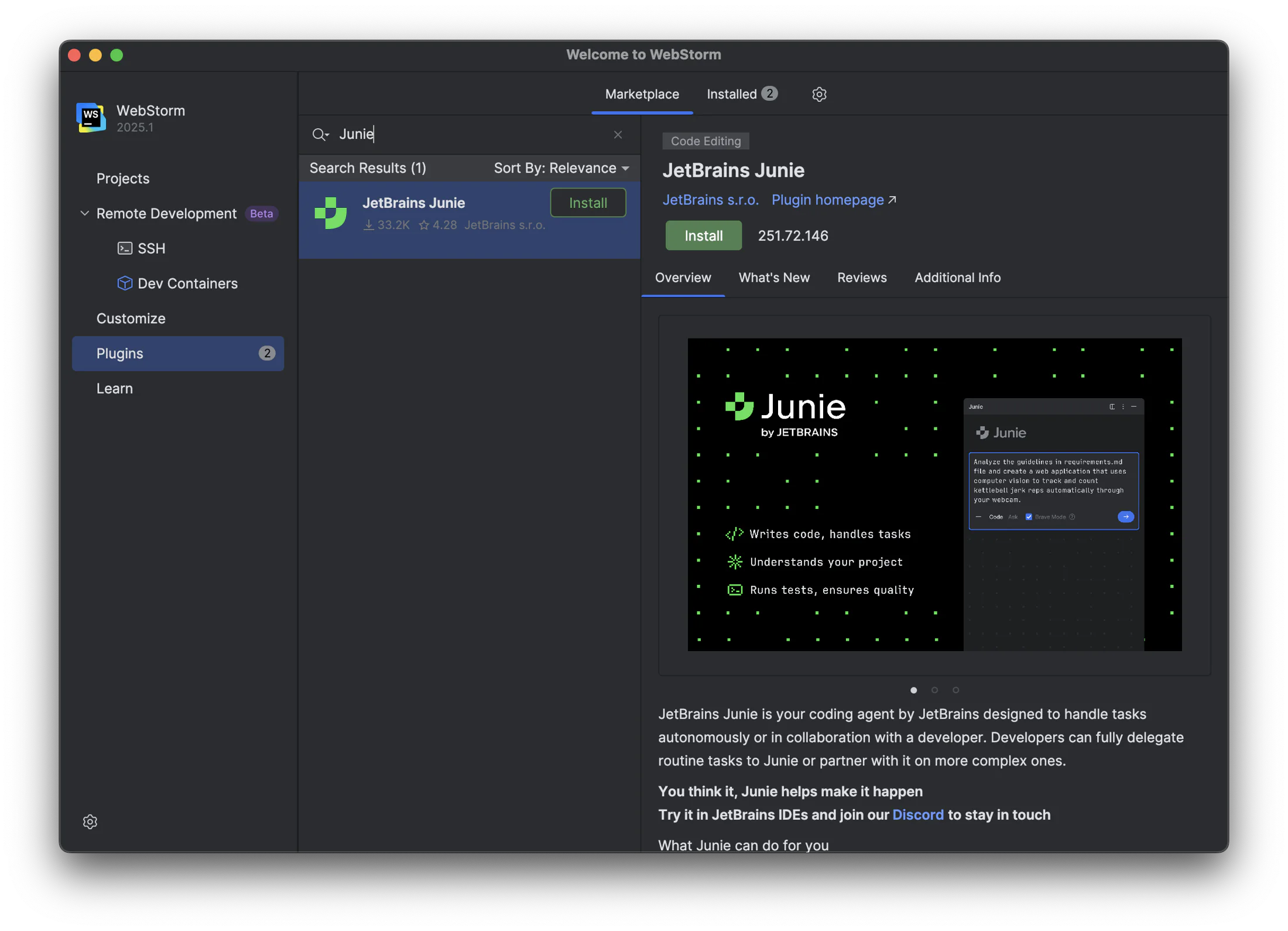Click the Dev Containers cube icon
The height and width of the screenshot is (931, 1288).
pyautogui.click(x=125, y=283)
